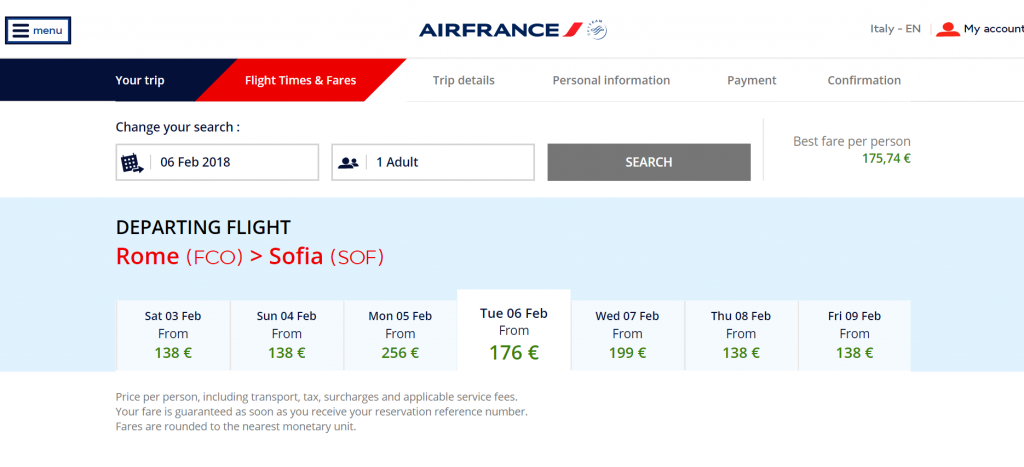The height and width of the screenshot is (467, 1024).
Task: Choose the Mon 05 Feb 256 € fare
Action: (400, 335)
